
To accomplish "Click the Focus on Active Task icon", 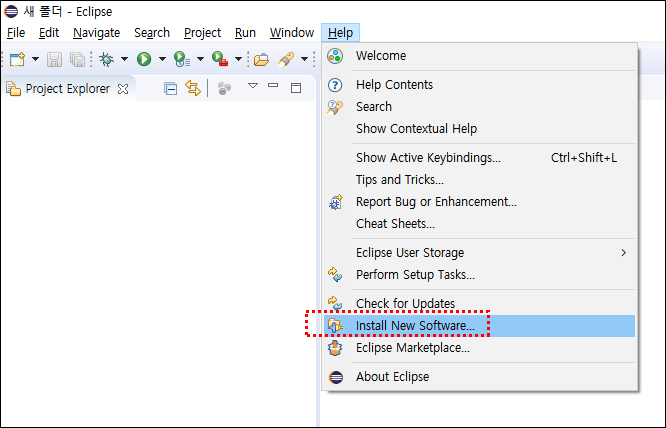I will [224, 88].
